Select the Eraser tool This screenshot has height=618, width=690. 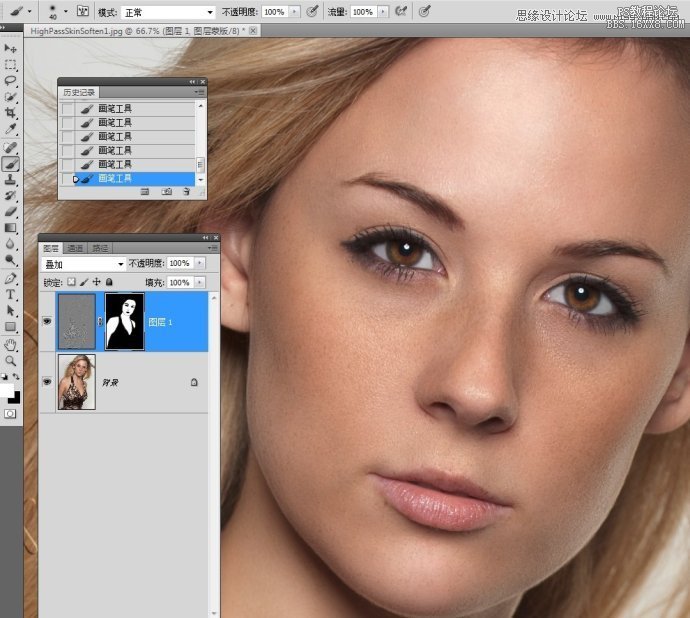coord(10,211)
